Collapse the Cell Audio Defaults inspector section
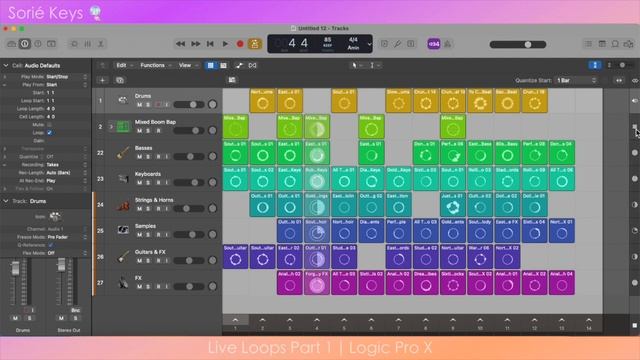 (x=6, y=65)
